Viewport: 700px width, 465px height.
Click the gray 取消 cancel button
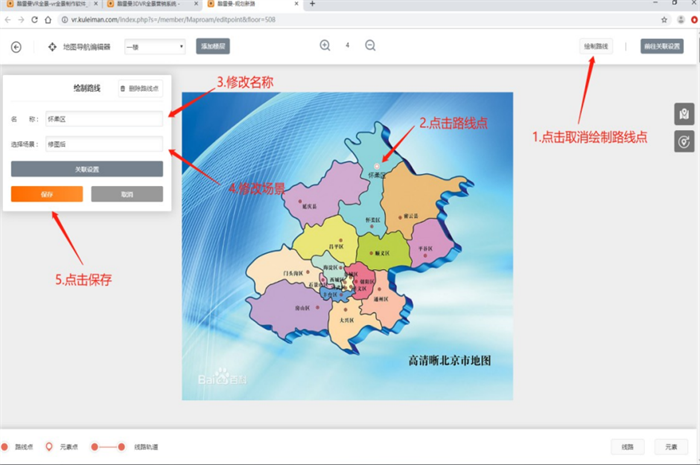127,194
